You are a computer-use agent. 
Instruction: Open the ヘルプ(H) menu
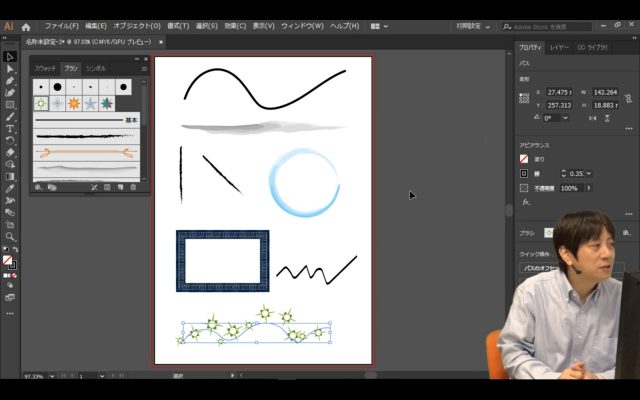point(344,26)
